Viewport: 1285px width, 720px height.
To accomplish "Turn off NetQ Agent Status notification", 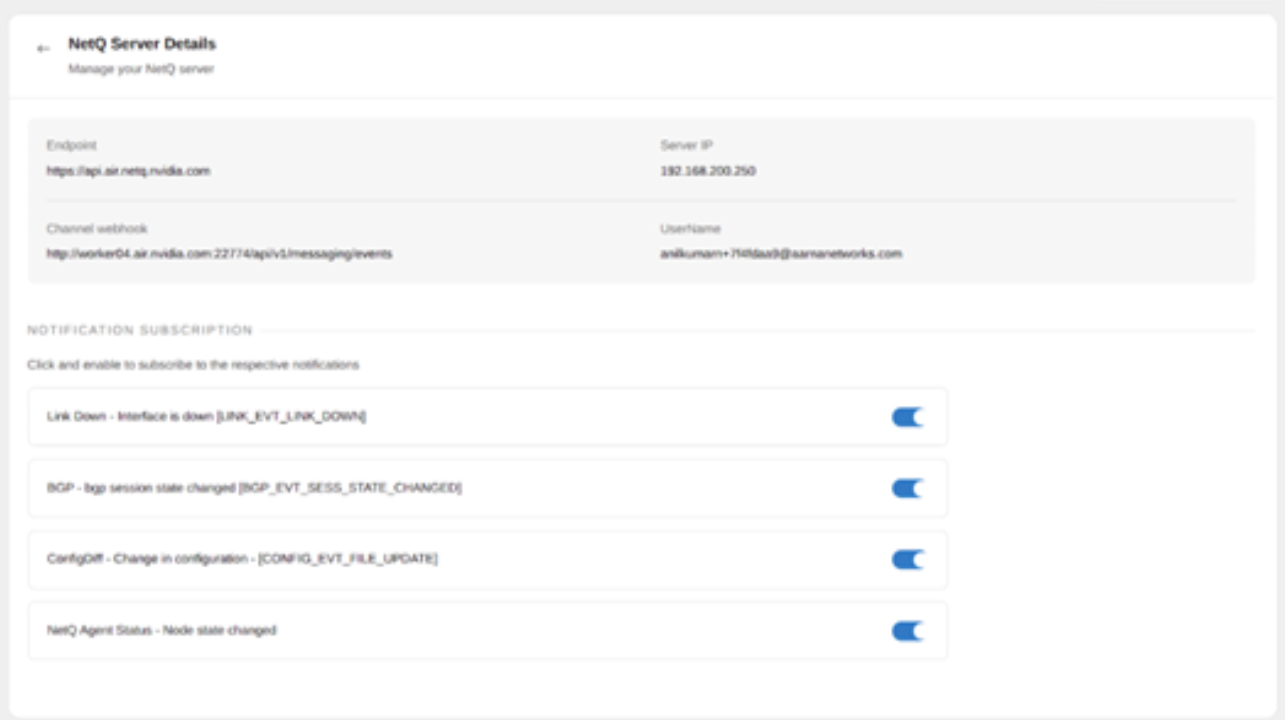I will pos(907,631).
